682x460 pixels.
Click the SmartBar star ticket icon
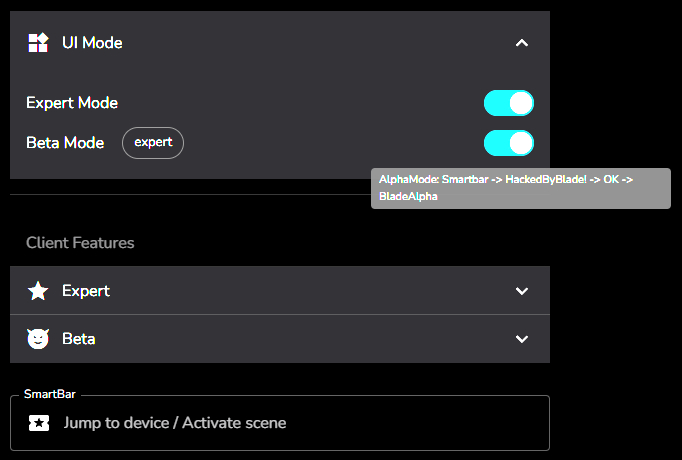tap(39, 423)
